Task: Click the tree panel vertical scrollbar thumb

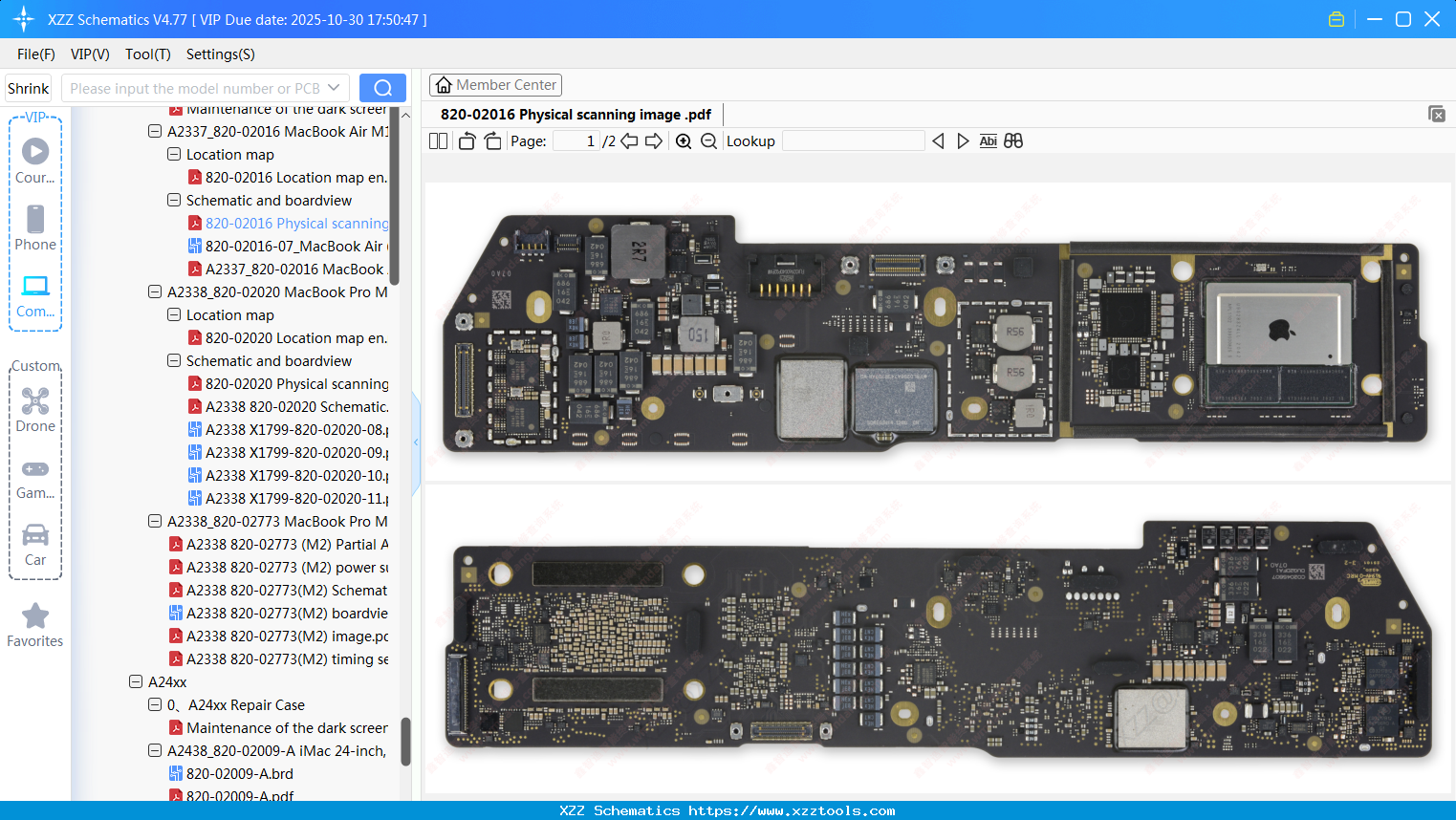Action: [x=405, y=742]
